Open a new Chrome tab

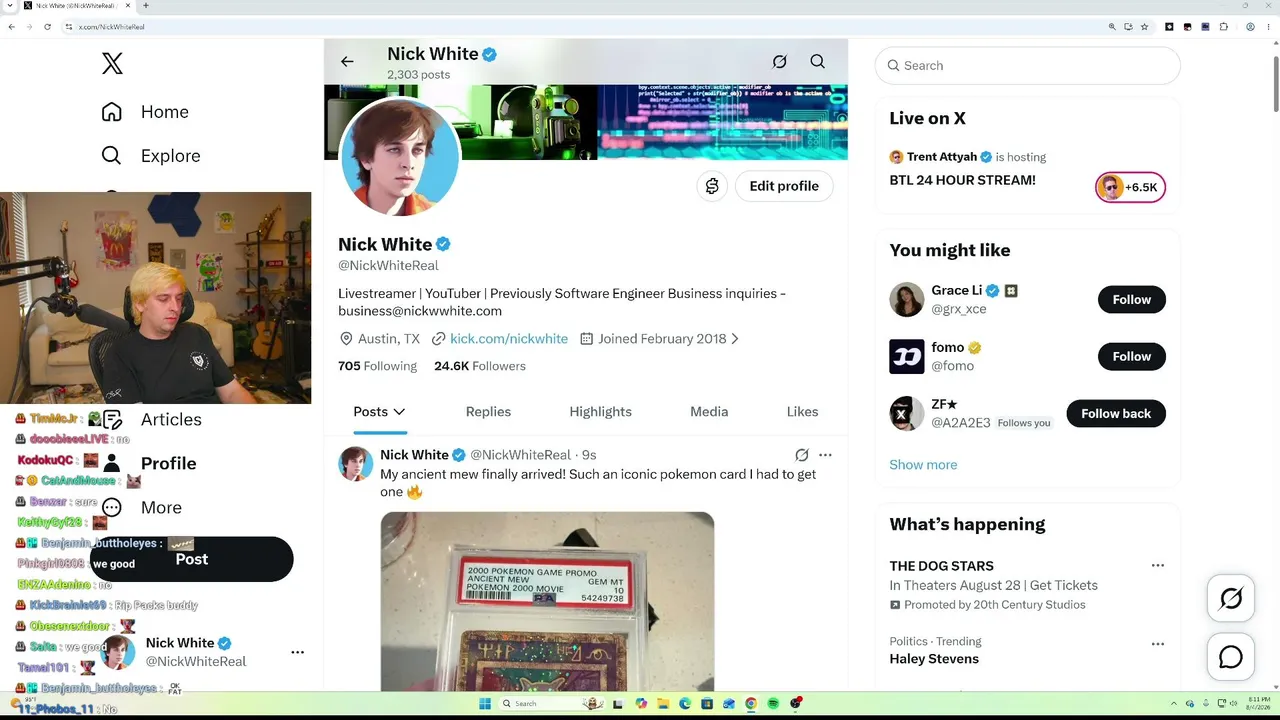[146, 6]
